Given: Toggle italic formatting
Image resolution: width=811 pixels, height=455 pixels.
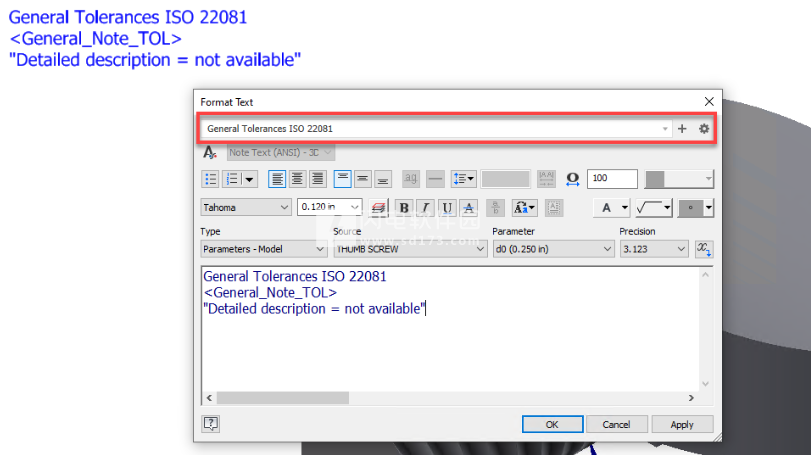Looking at the screenshot, I should 425,208.
